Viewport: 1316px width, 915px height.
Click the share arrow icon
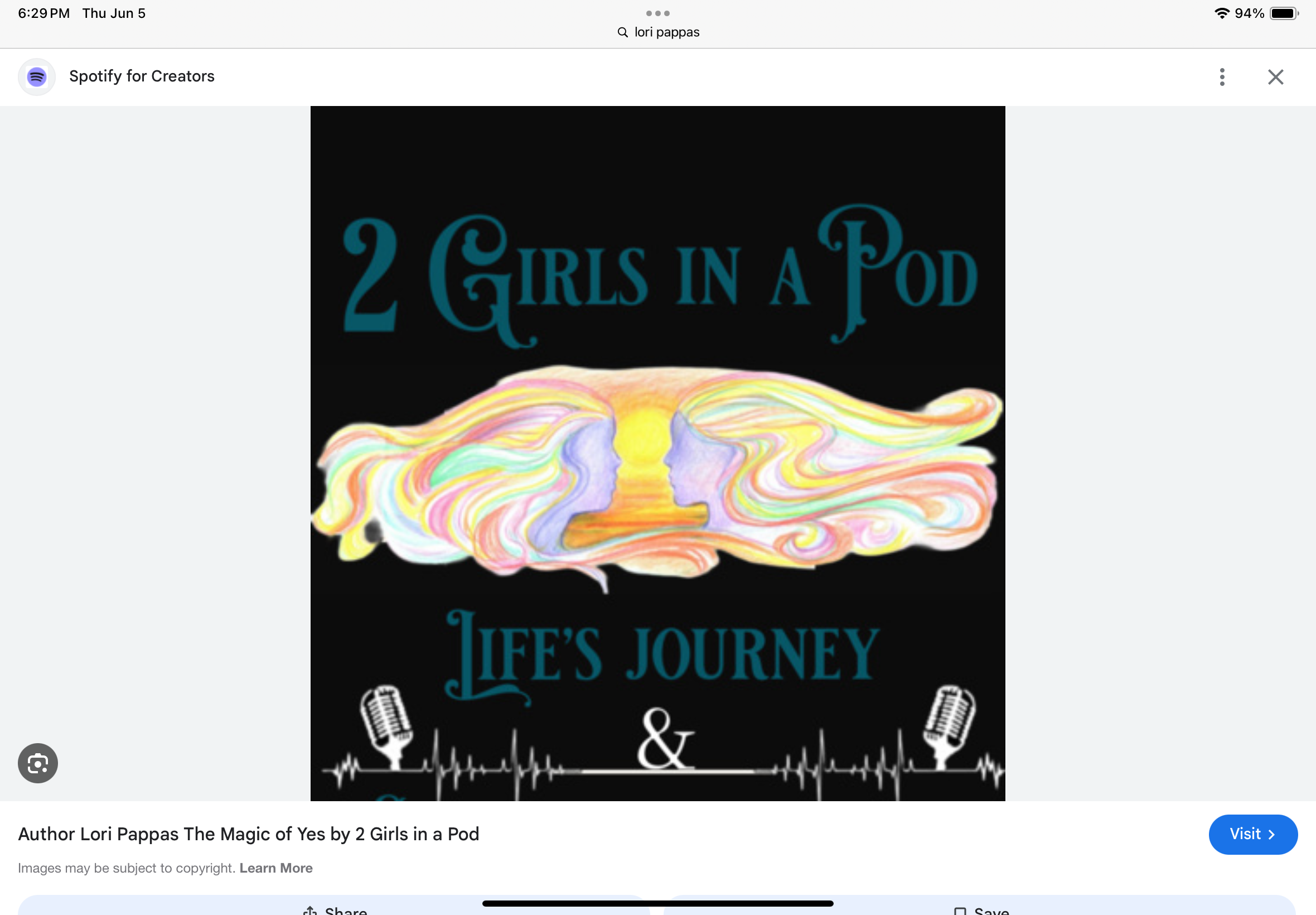[310, 911]
